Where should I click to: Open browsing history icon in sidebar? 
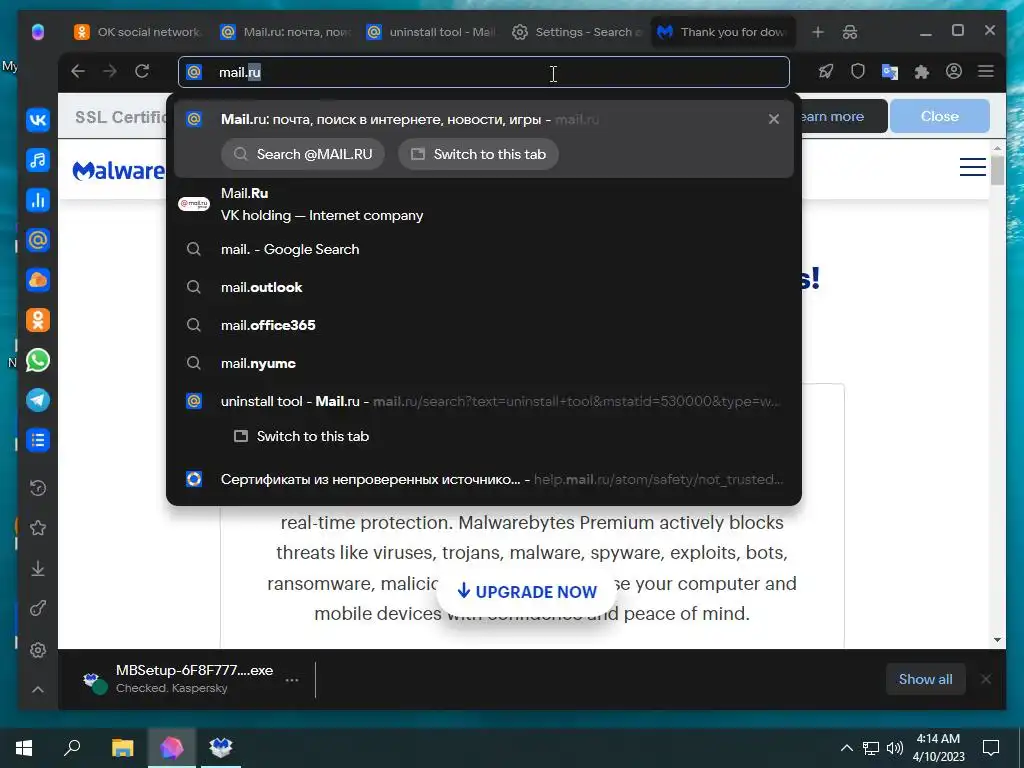[x=38, y=488]
